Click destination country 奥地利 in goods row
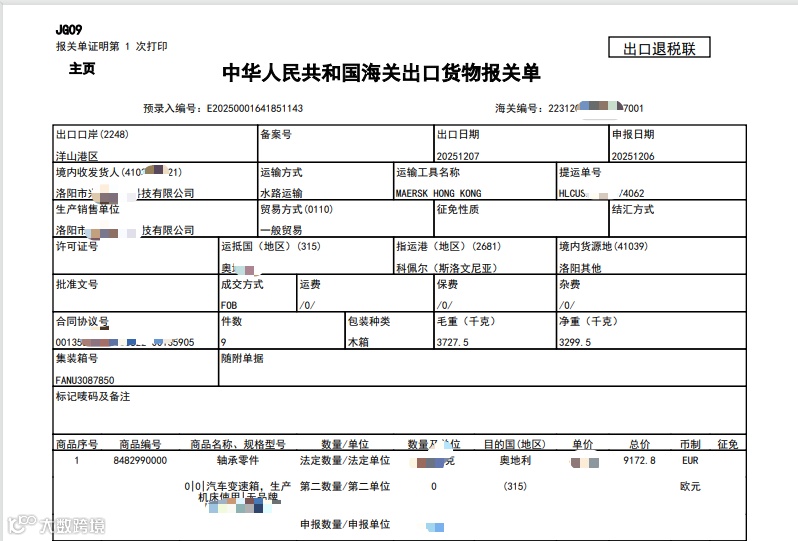The image size is (798, 541). point(515,461)
